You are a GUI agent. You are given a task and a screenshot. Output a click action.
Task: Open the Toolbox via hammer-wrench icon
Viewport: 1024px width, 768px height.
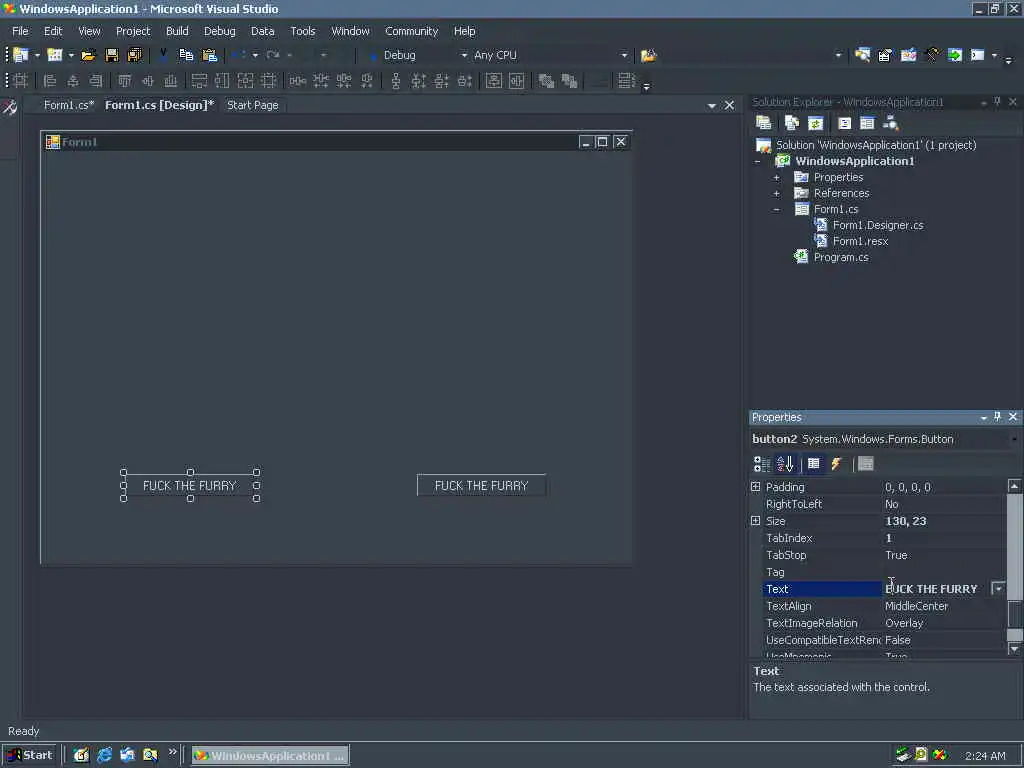(x=932, y=56)
